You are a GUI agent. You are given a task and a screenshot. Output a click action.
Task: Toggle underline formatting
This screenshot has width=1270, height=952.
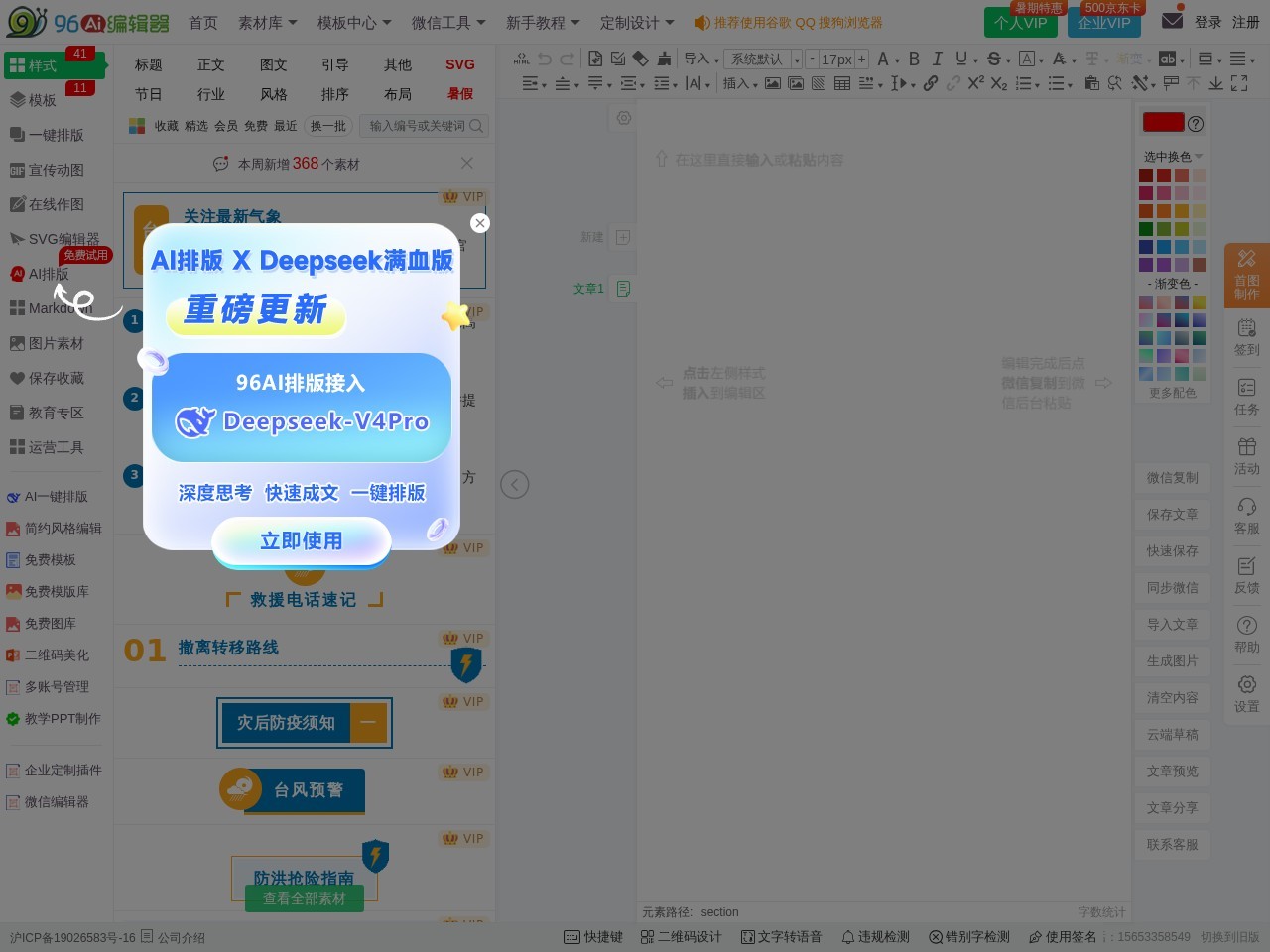click(960, 59)
